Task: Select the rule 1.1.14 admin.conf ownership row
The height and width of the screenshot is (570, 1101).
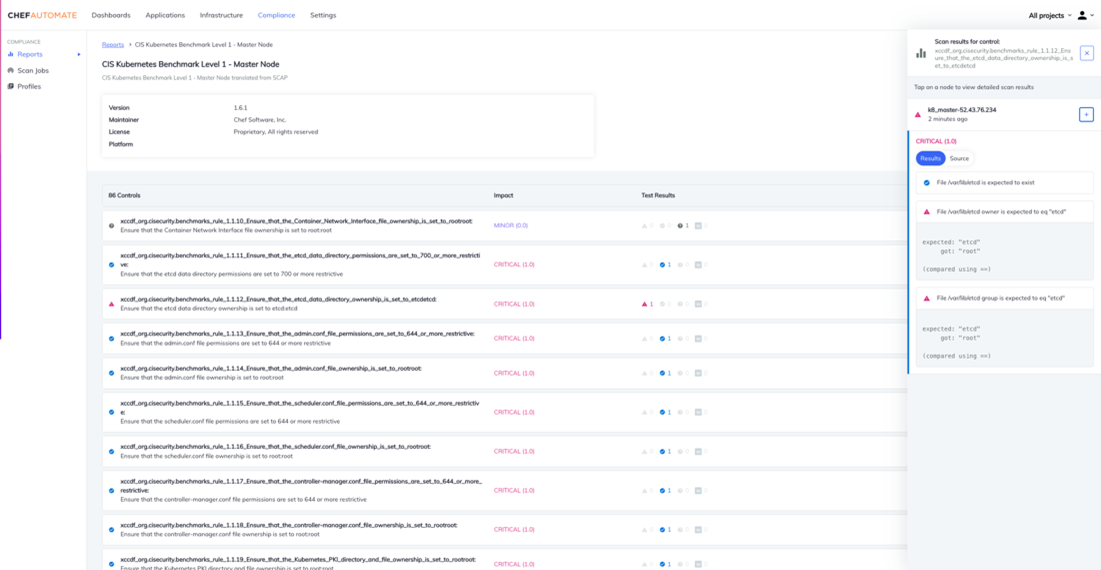Action: [x=300, y=373]
